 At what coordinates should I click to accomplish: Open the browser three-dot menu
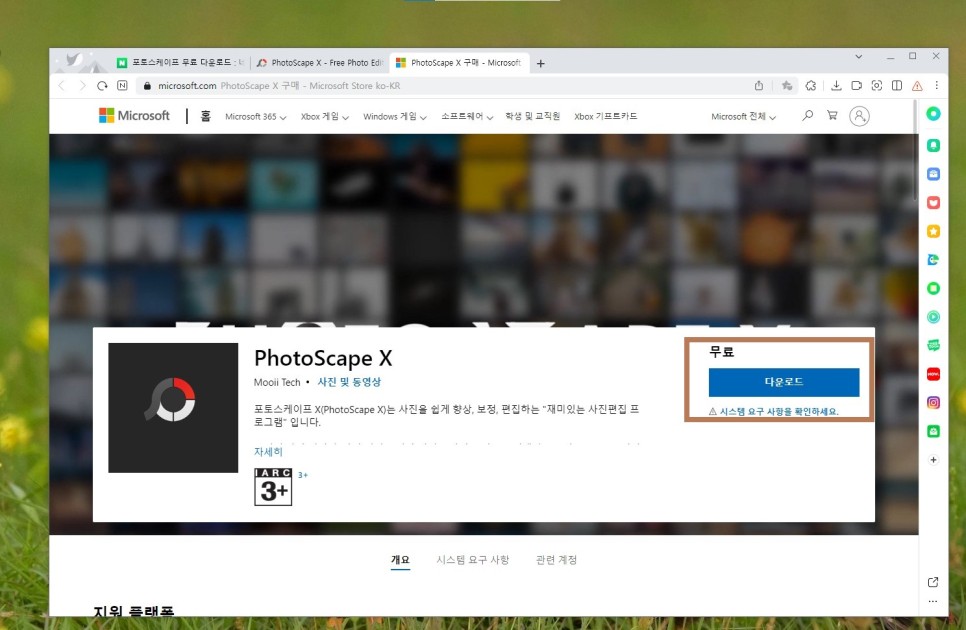coord(936,86)
